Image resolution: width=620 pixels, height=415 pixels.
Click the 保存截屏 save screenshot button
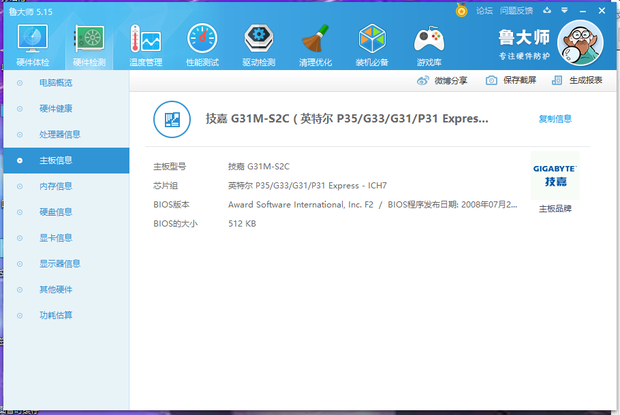511,80
